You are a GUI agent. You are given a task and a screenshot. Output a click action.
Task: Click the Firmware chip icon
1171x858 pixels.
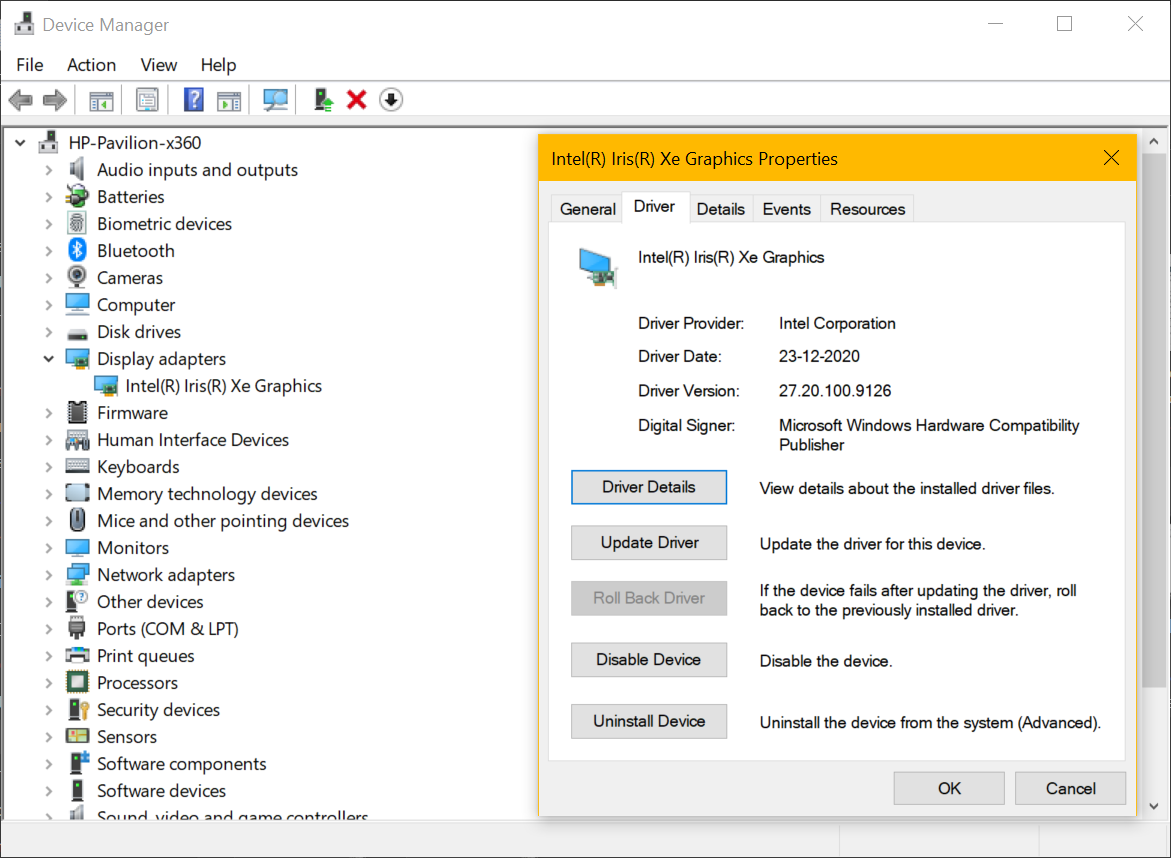[x=77, y=412]
